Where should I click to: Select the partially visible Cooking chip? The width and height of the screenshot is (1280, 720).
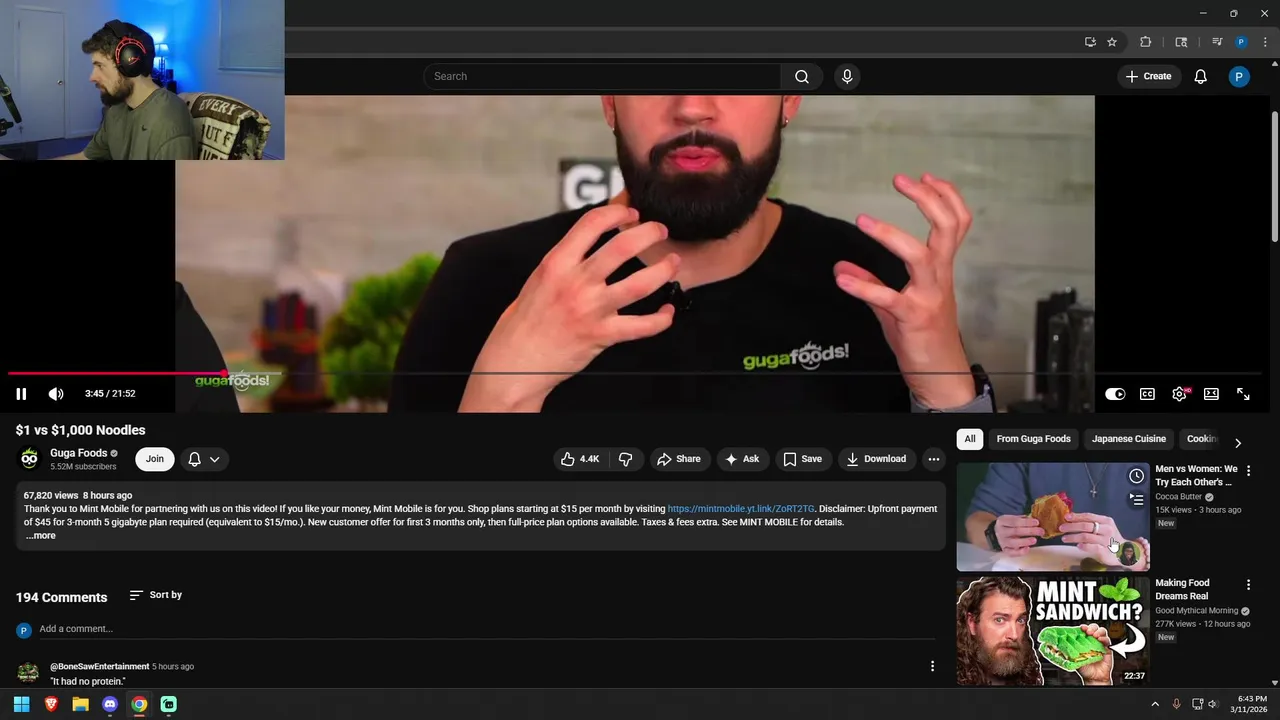tap(1201, 439)
